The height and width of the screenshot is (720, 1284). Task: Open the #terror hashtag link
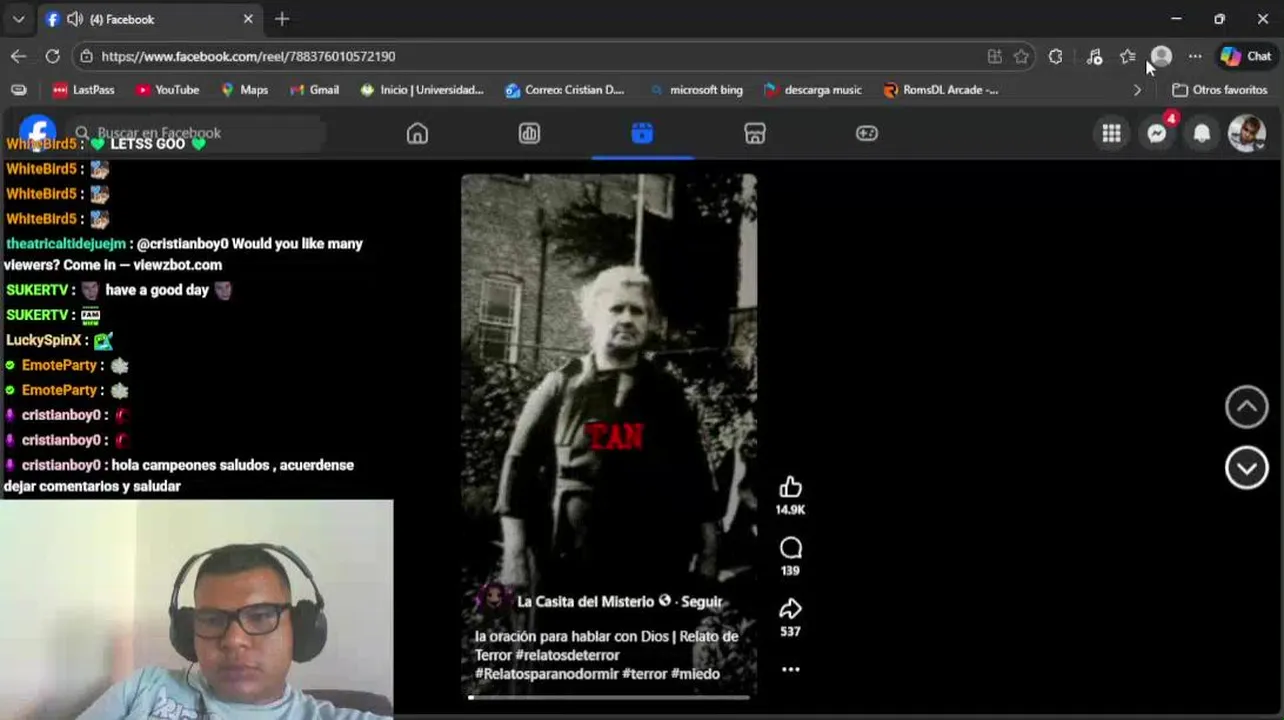click(x=644, y=674)
